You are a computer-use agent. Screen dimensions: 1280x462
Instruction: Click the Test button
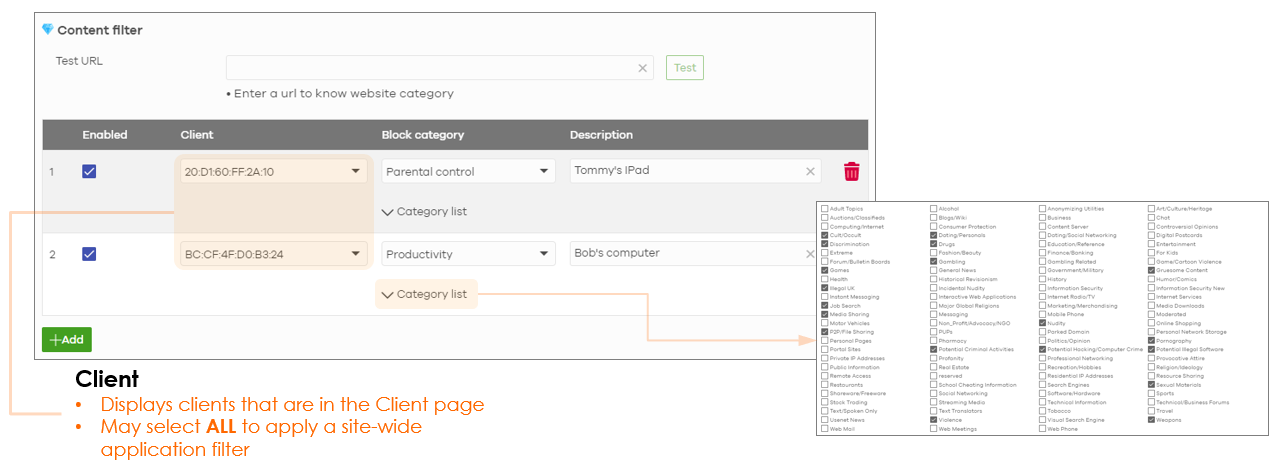coord(684,68)
